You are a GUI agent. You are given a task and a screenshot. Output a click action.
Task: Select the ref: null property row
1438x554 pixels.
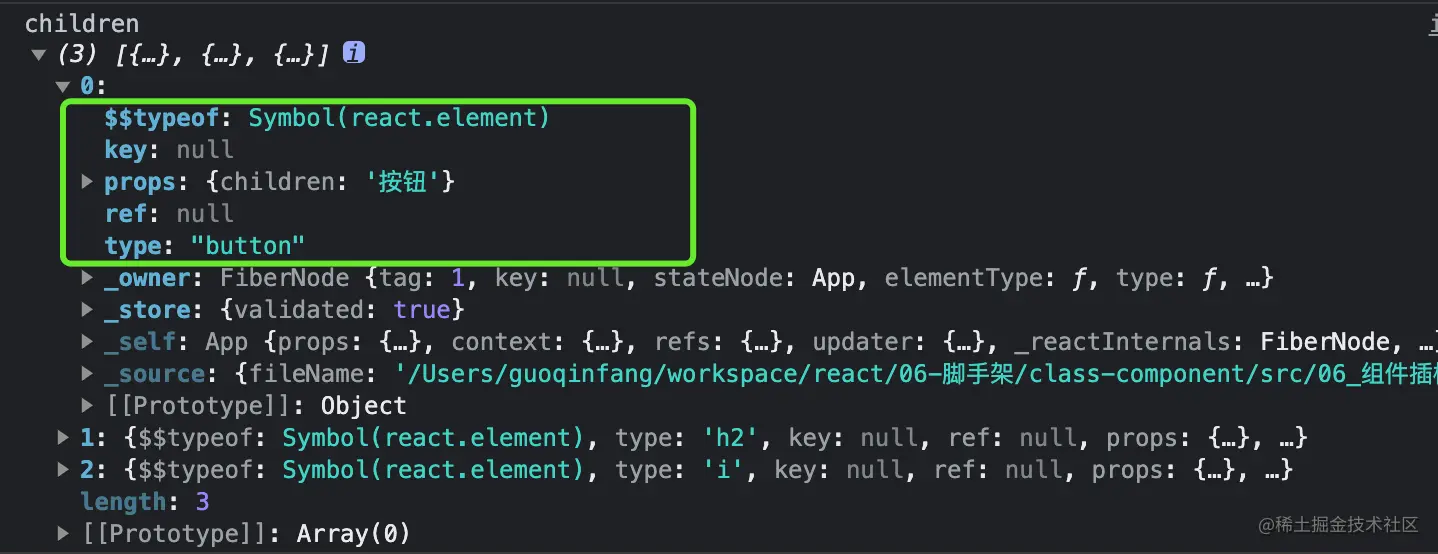(168, 214)
